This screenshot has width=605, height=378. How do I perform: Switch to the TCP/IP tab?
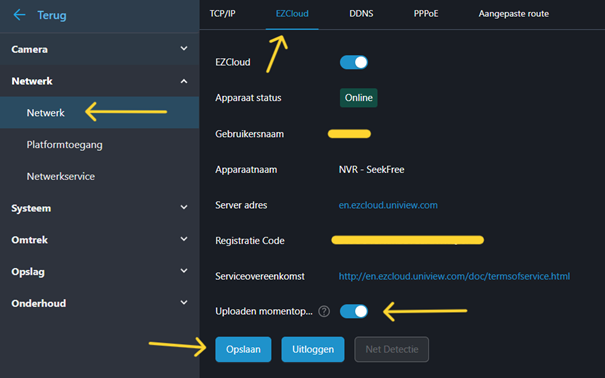pos(222,14)
